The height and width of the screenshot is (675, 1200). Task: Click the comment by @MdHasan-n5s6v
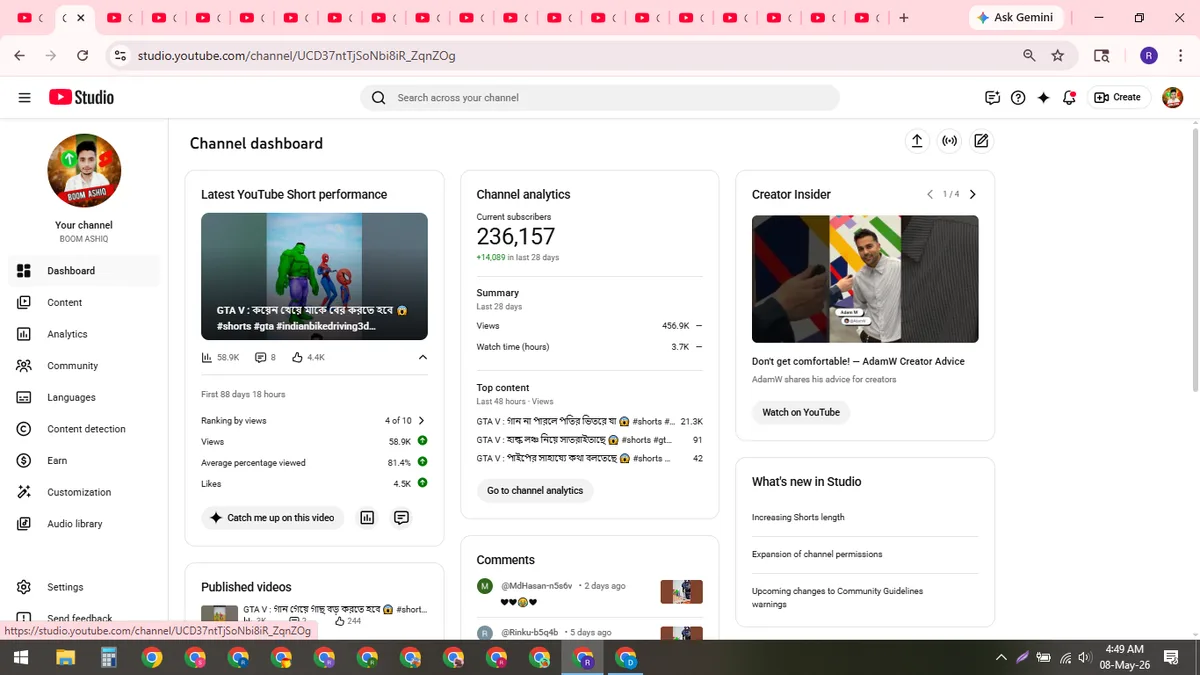(x=590, y=593)
